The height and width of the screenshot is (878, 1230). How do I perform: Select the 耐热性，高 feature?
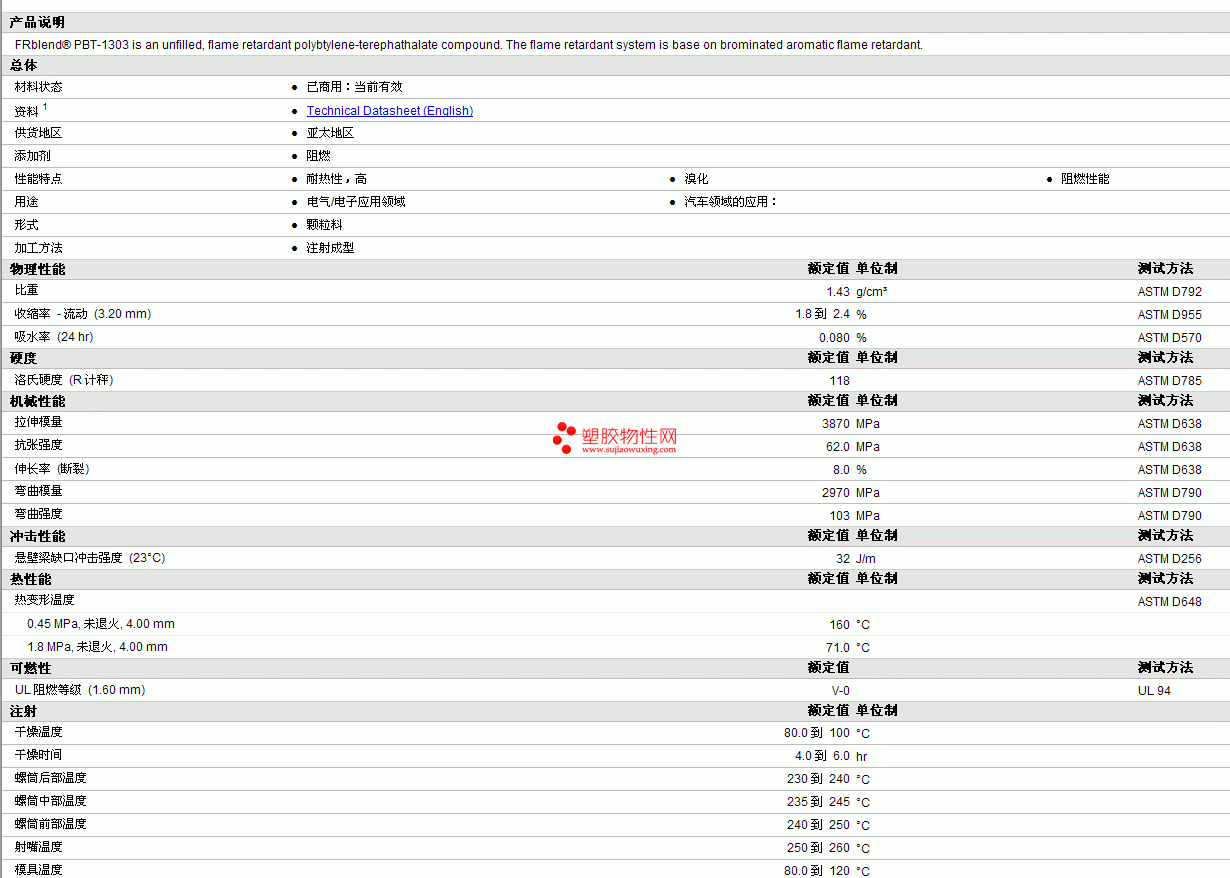[x=336, y=179]
